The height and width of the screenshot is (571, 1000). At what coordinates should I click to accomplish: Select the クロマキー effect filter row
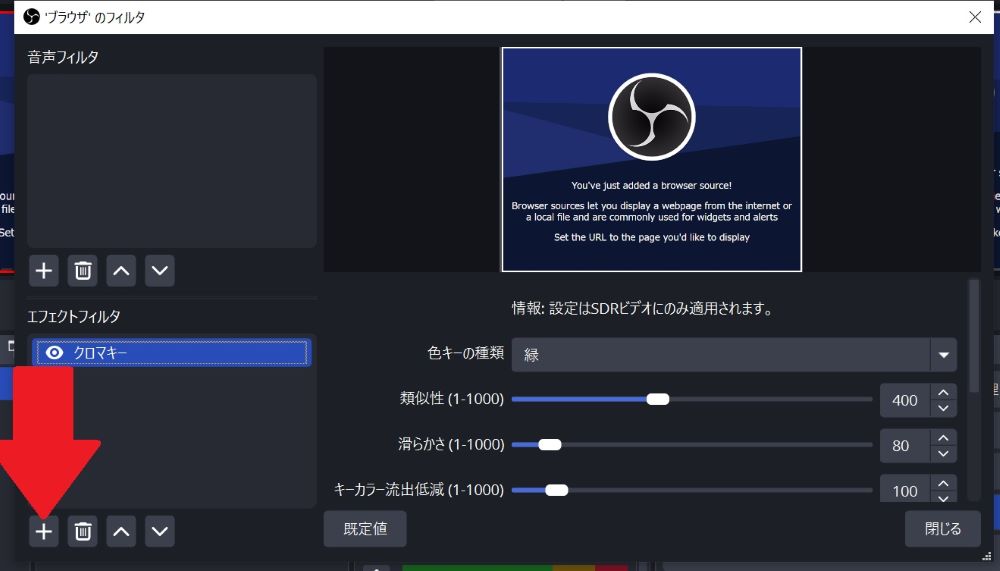pyautogui.click(x=172, y=352)
